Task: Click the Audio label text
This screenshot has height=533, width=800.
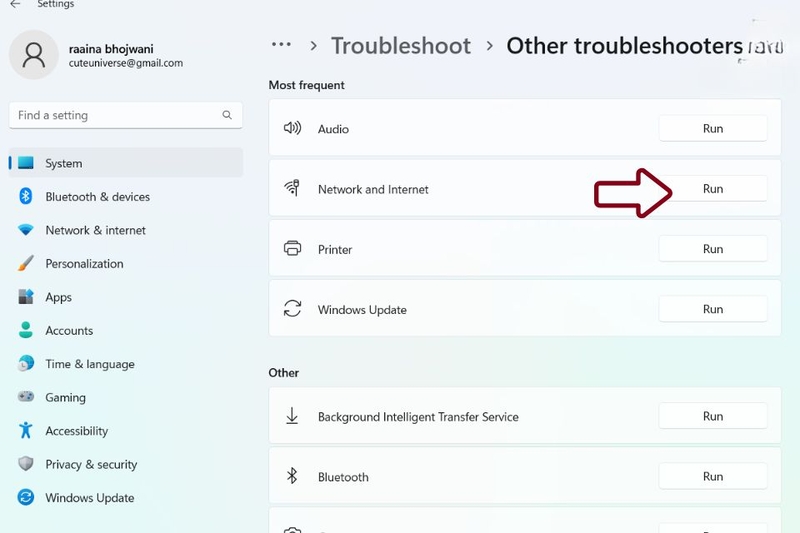Action: (333, 129)
